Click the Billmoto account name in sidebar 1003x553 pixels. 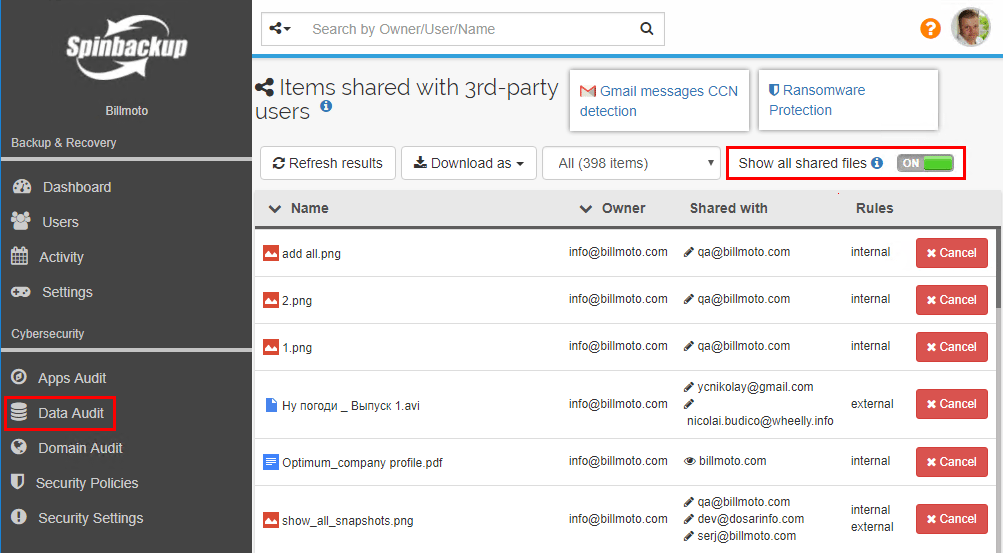[x=127, y=111]
